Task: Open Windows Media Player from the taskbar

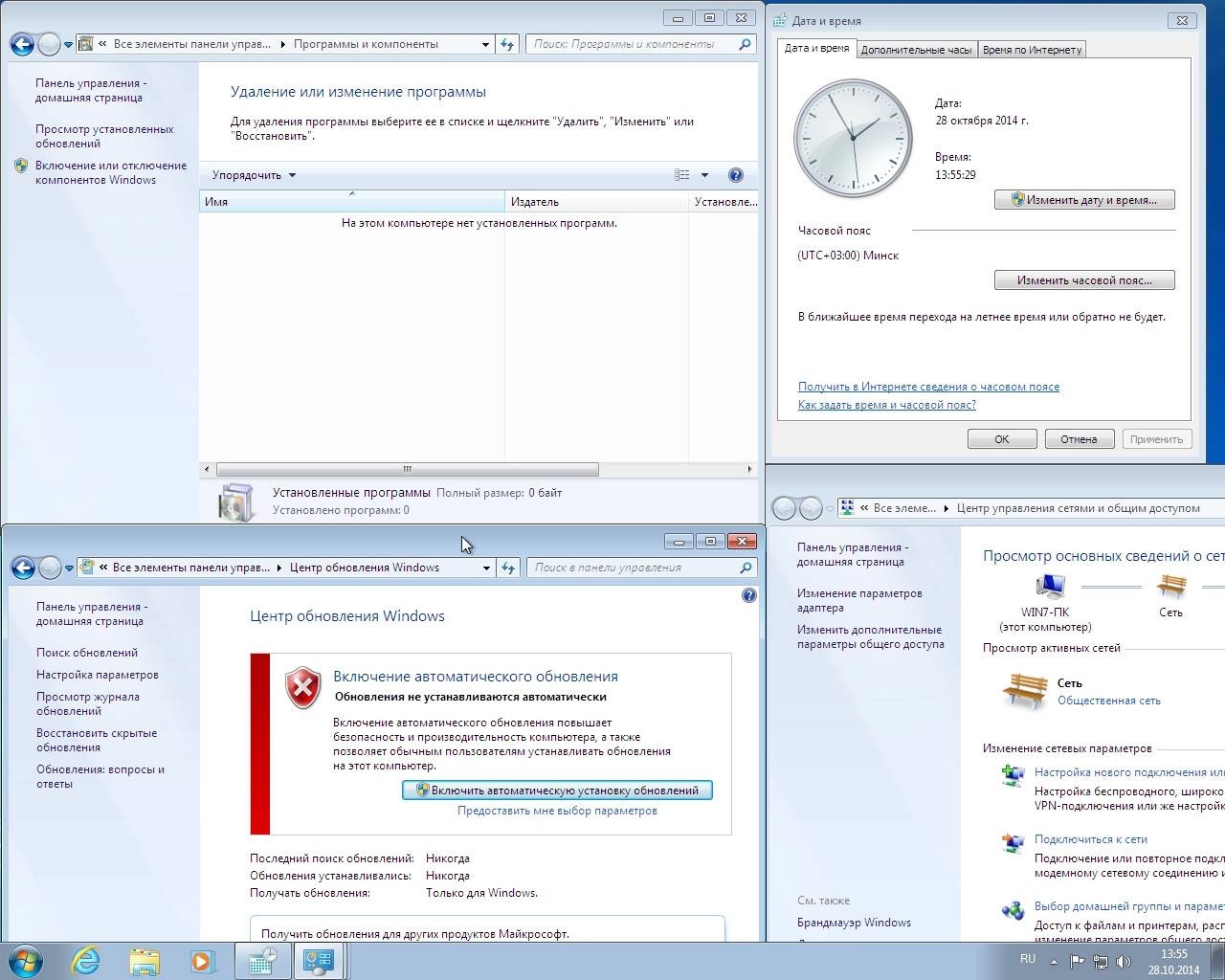Action: pos(202,961)
